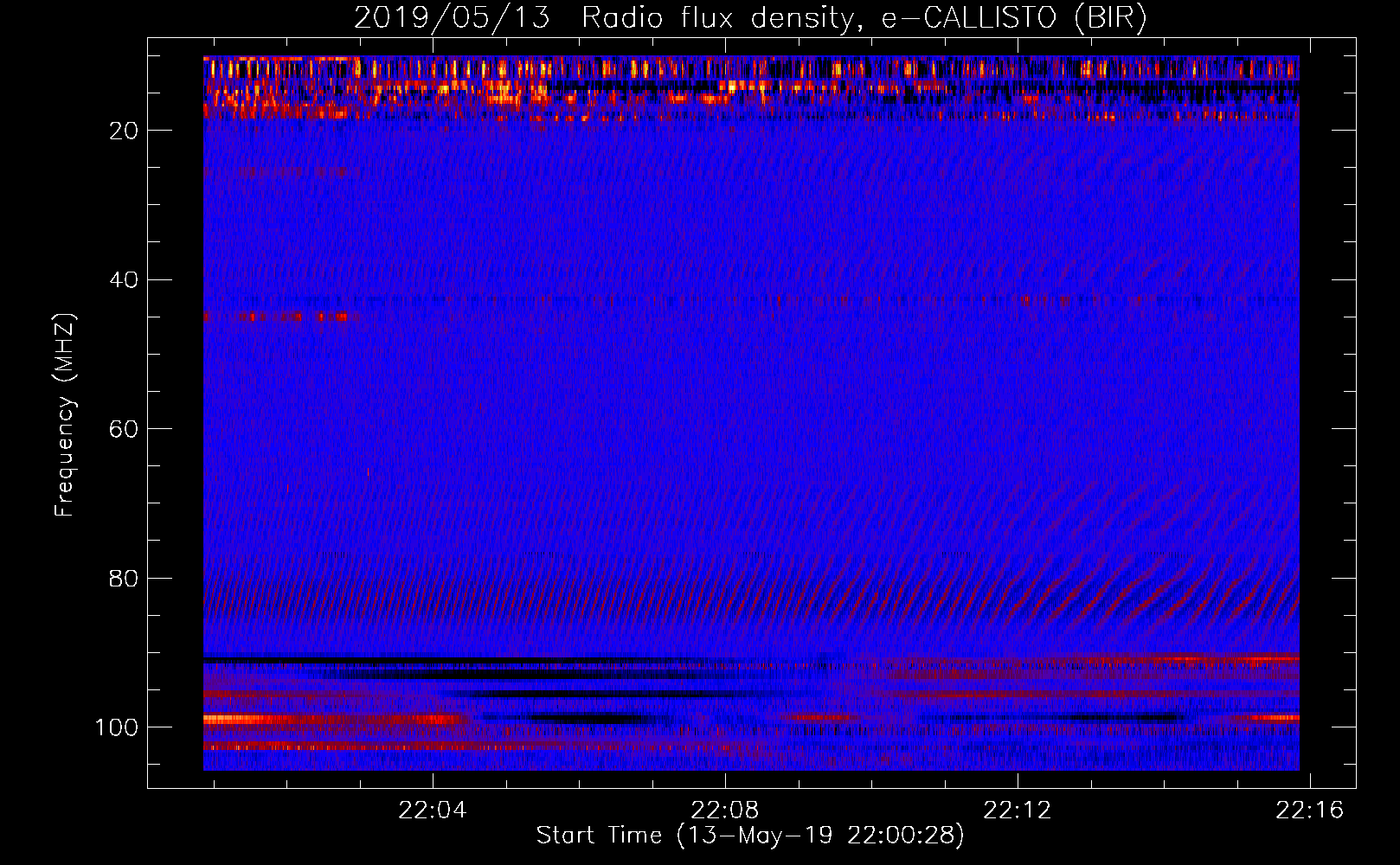Click the '80' frequency tick label
Viewport: 1400px width, 865px height.
click(x=125, y=579)
